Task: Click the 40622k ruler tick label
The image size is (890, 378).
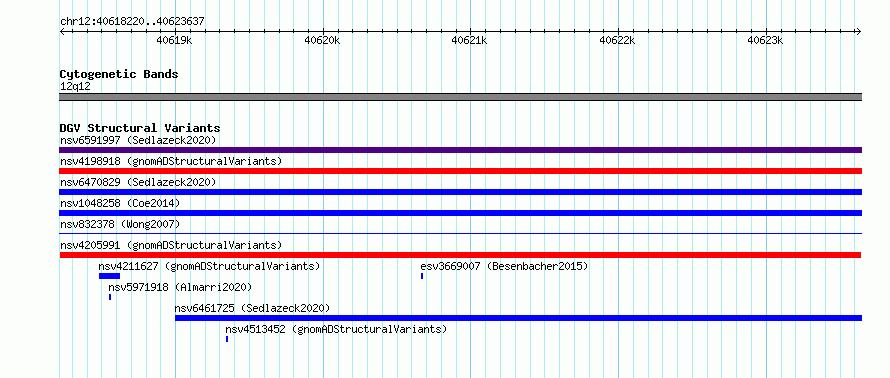Action: (617, 40)
